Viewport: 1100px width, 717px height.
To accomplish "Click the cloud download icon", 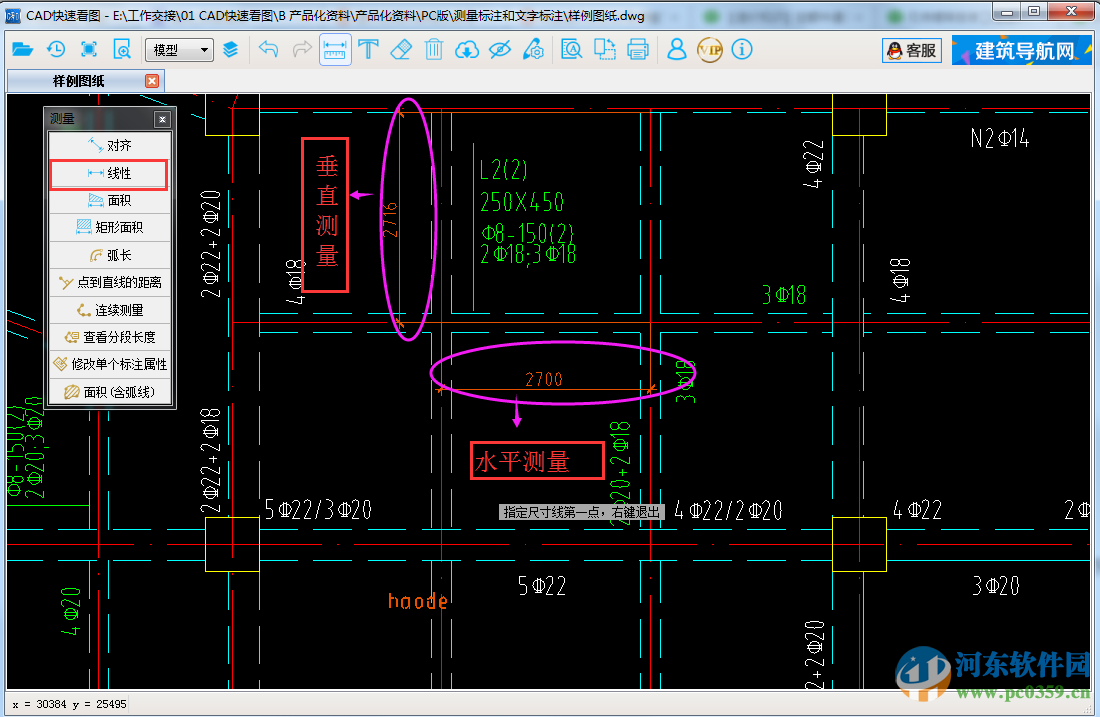I will pos(467,49).
